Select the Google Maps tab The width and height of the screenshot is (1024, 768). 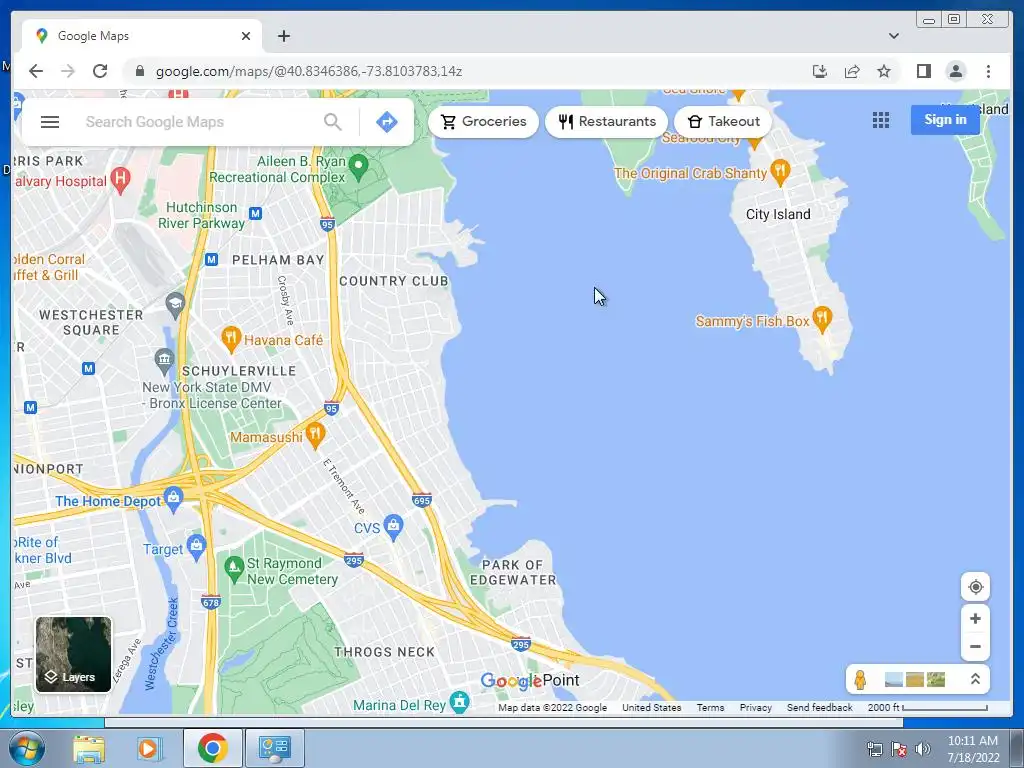tap(142, 36)
